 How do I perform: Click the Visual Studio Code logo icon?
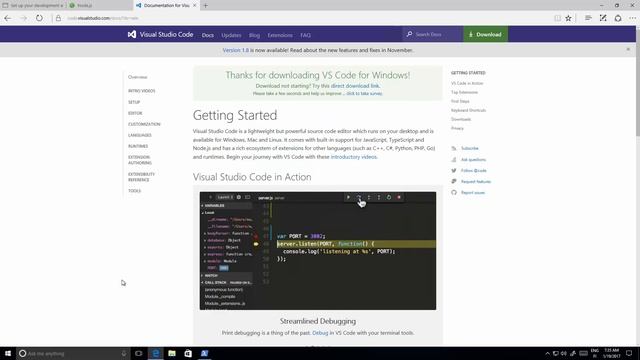pos(132,34)
